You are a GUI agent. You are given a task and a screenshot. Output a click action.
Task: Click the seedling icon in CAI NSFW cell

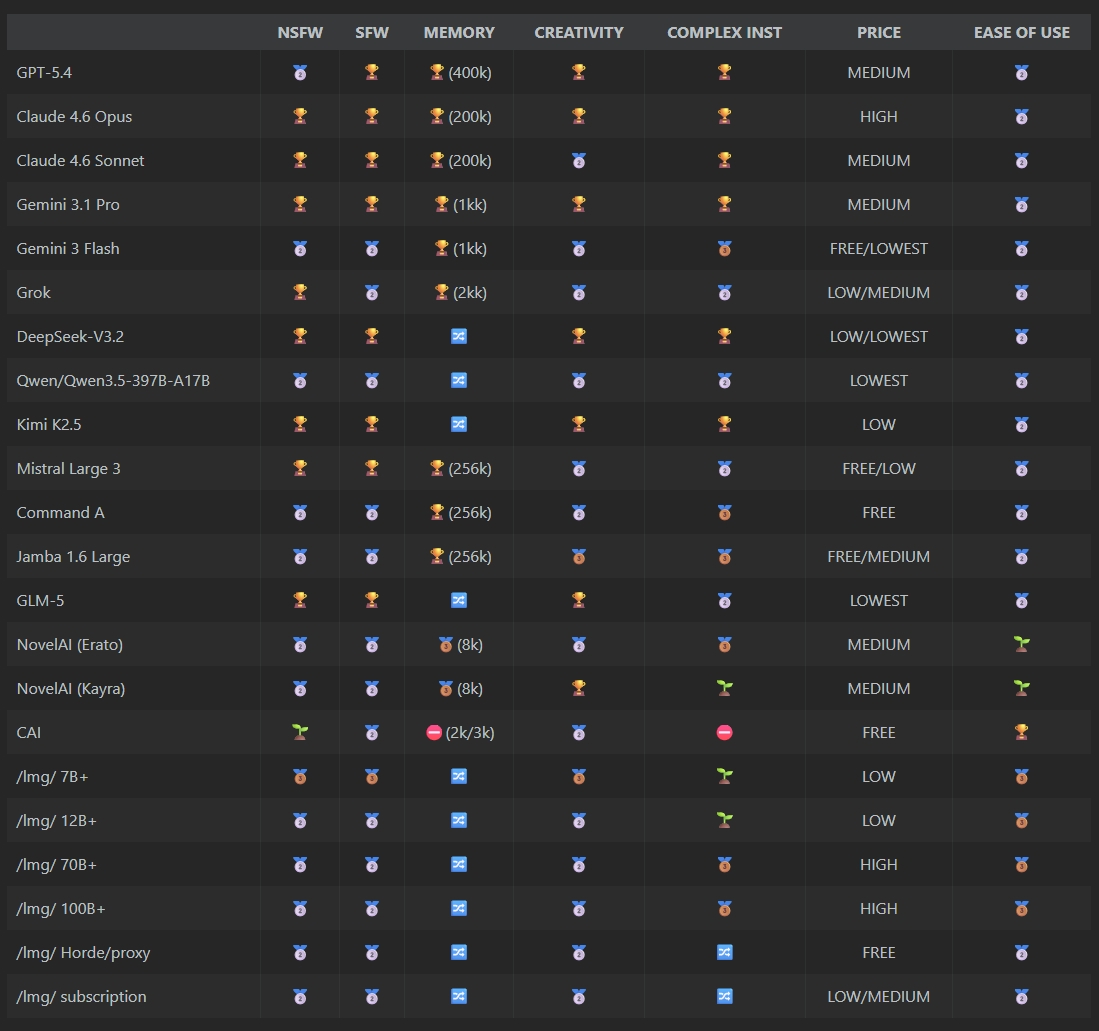(300, 732)
